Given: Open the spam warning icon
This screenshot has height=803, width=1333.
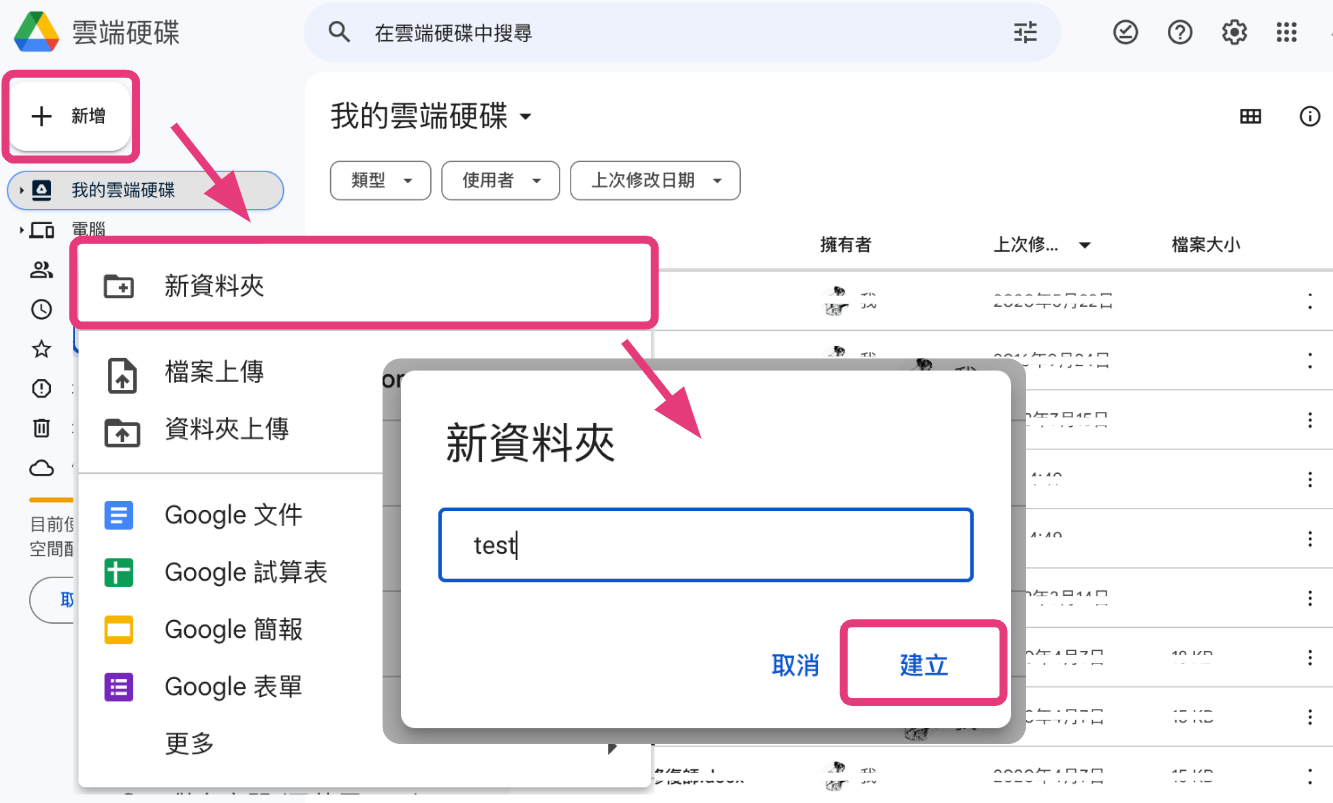Looking at the screenshot, I should (x=41, y=388).
